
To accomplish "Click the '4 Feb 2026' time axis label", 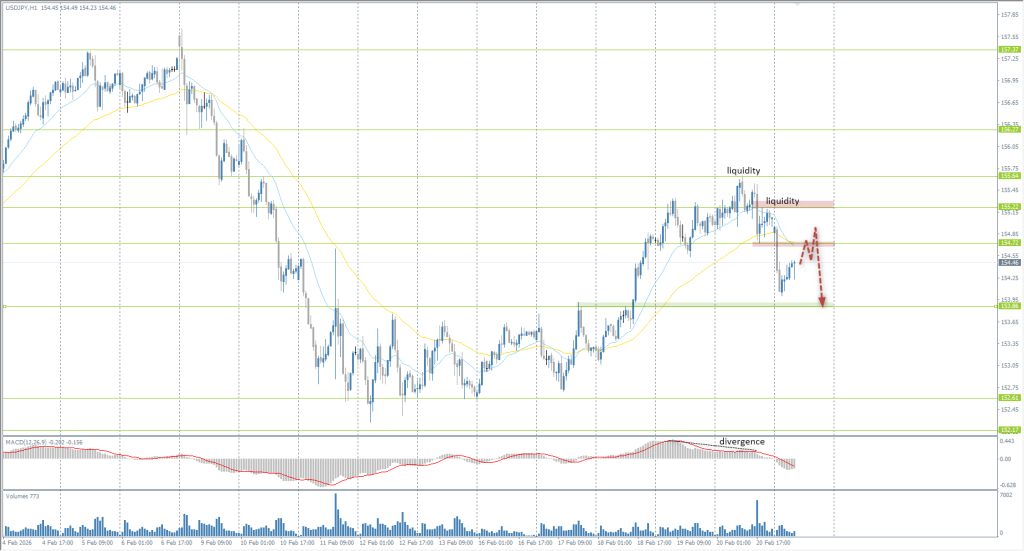I will coord(17,544).
